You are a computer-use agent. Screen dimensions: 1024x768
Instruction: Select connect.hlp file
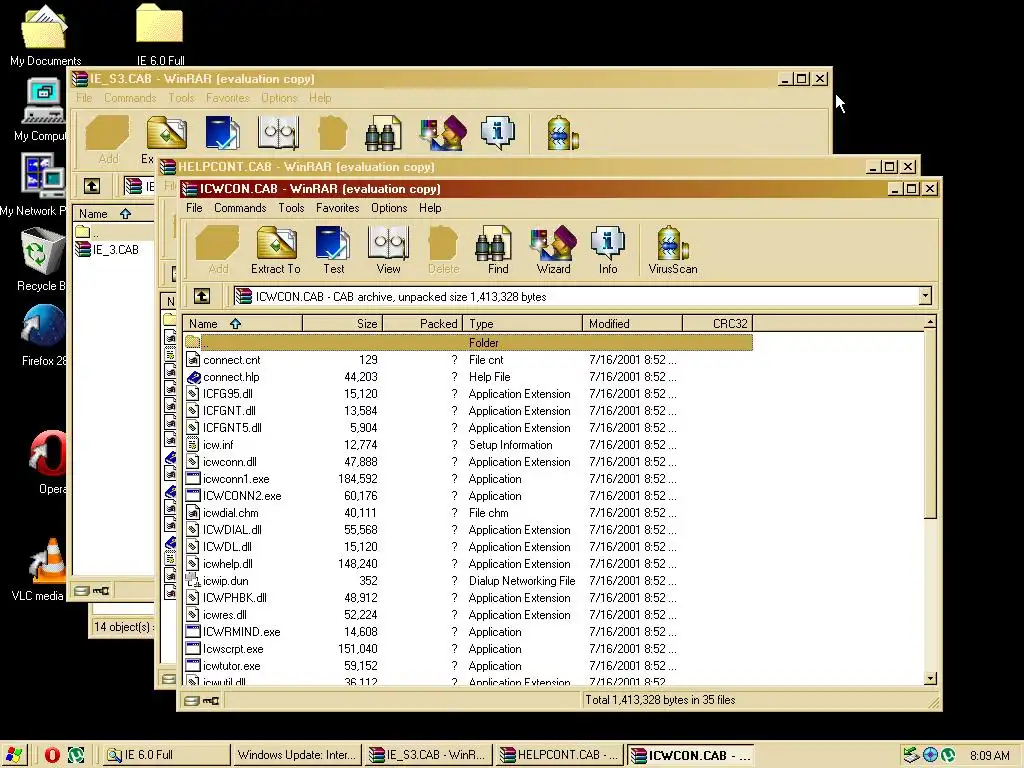tap(468, 377)
